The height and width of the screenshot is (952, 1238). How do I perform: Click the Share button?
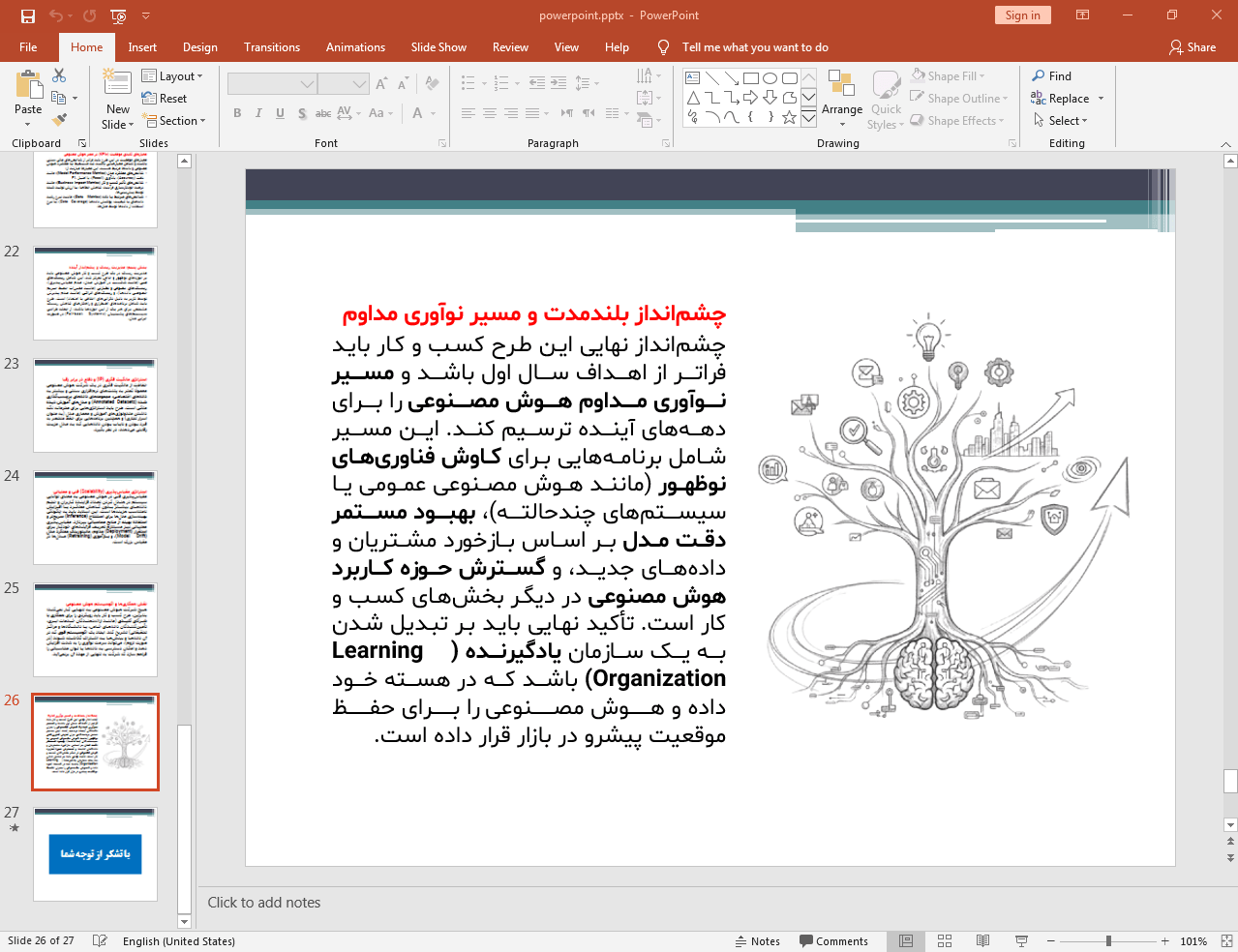point(1193,47)
